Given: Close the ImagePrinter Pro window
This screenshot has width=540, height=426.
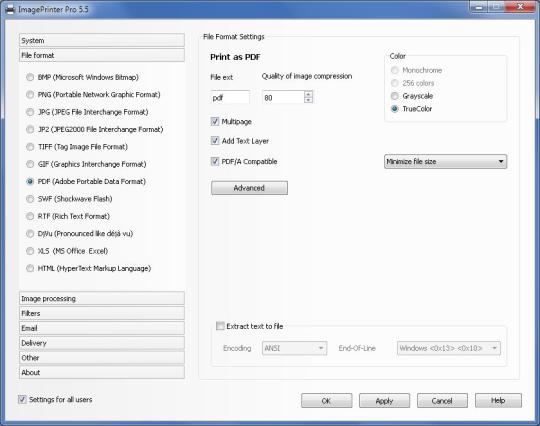Looking at the screenshot, I should pos(520,7).
